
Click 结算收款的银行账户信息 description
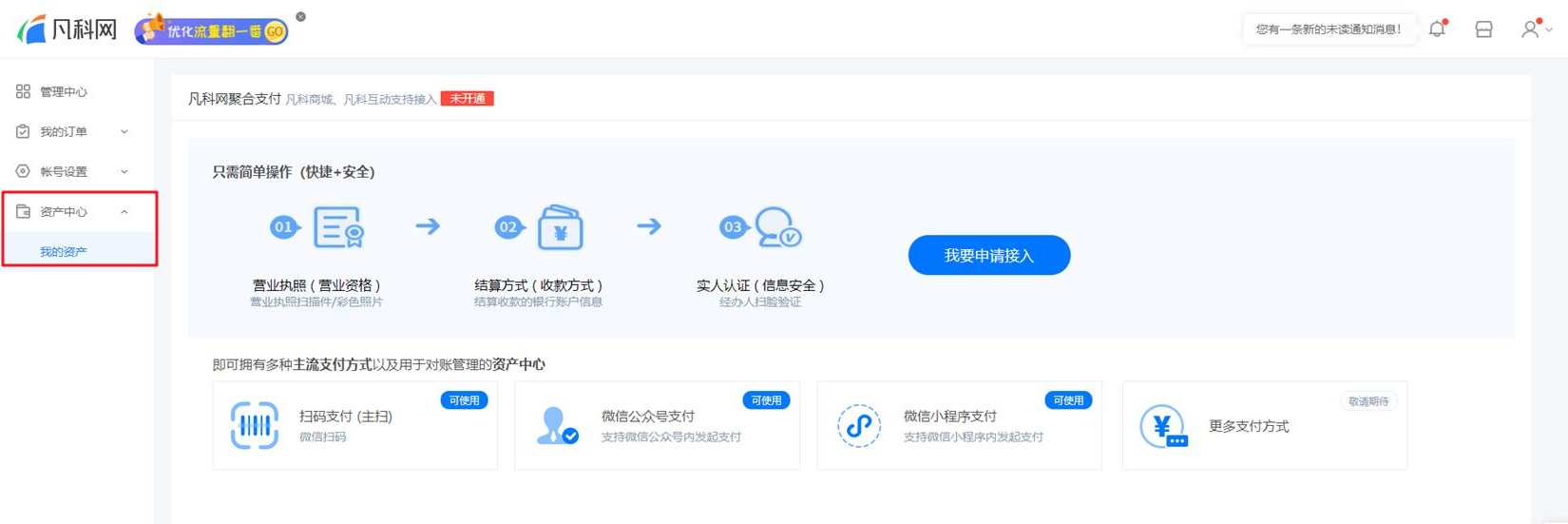[x=539, y=302]
